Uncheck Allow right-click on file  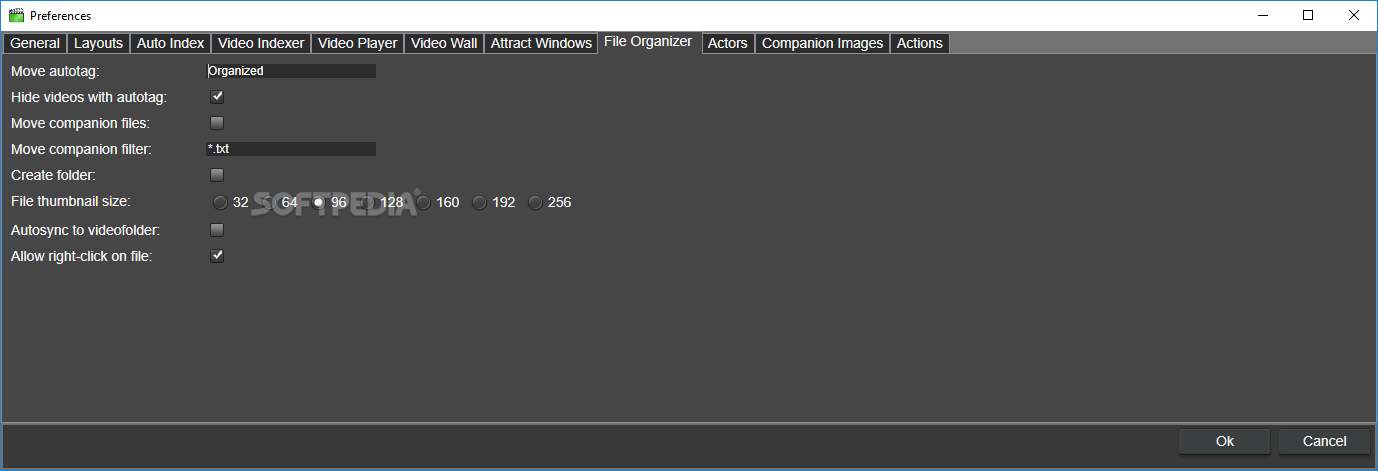[217, 256]
